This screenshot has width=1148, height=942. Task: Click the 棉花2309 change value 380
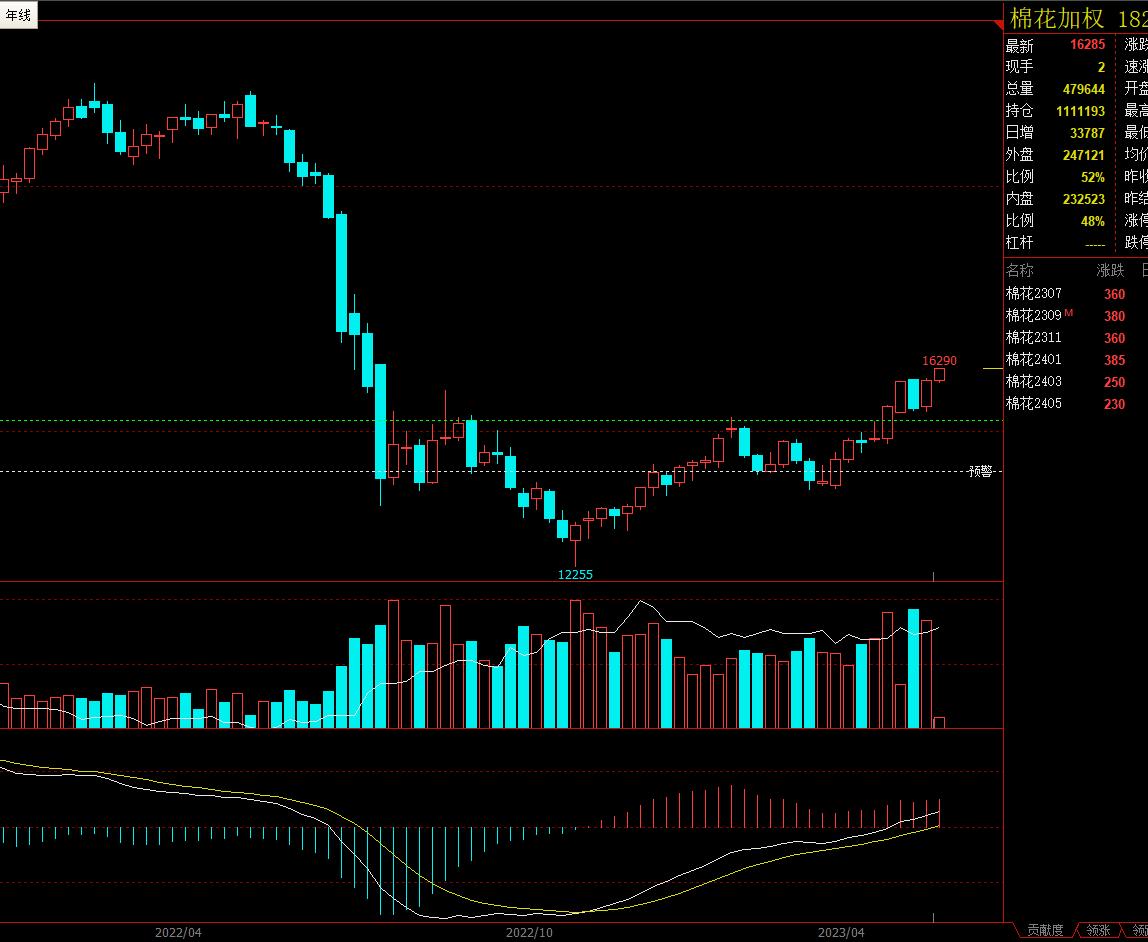pyautogui.click(x=1114, y=316)
